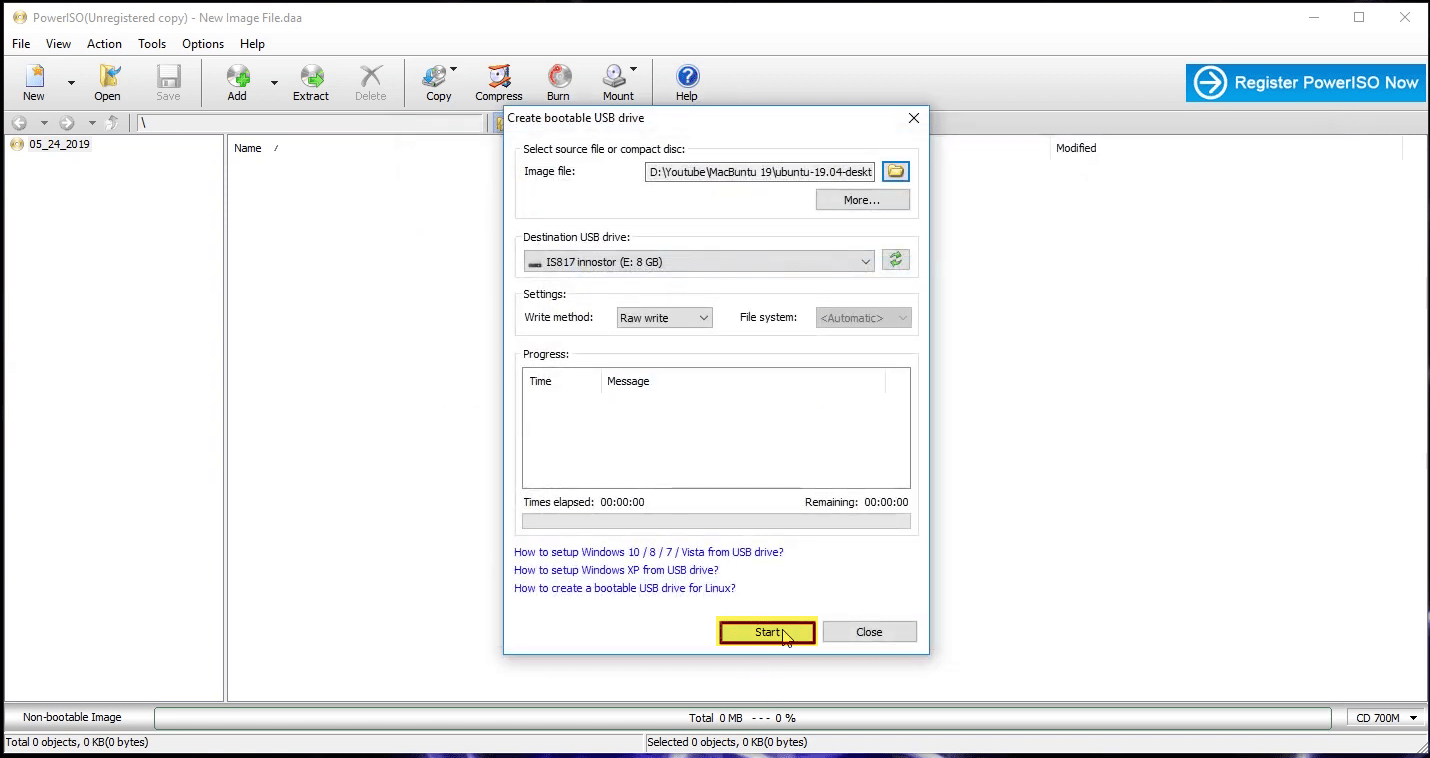
Task: Click the capacity usage bar showing Total 0 MB
Action: (742, 718)
